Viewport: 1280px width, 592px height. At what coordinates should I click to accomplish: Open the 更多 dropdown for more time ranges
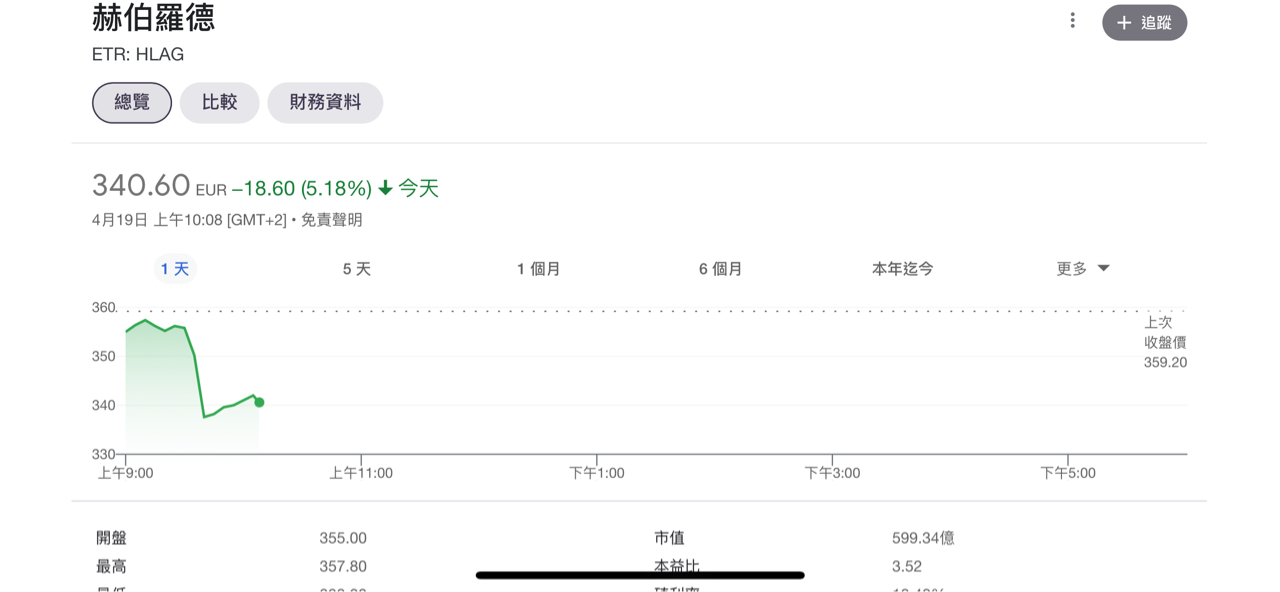[x=1070, y=268]
